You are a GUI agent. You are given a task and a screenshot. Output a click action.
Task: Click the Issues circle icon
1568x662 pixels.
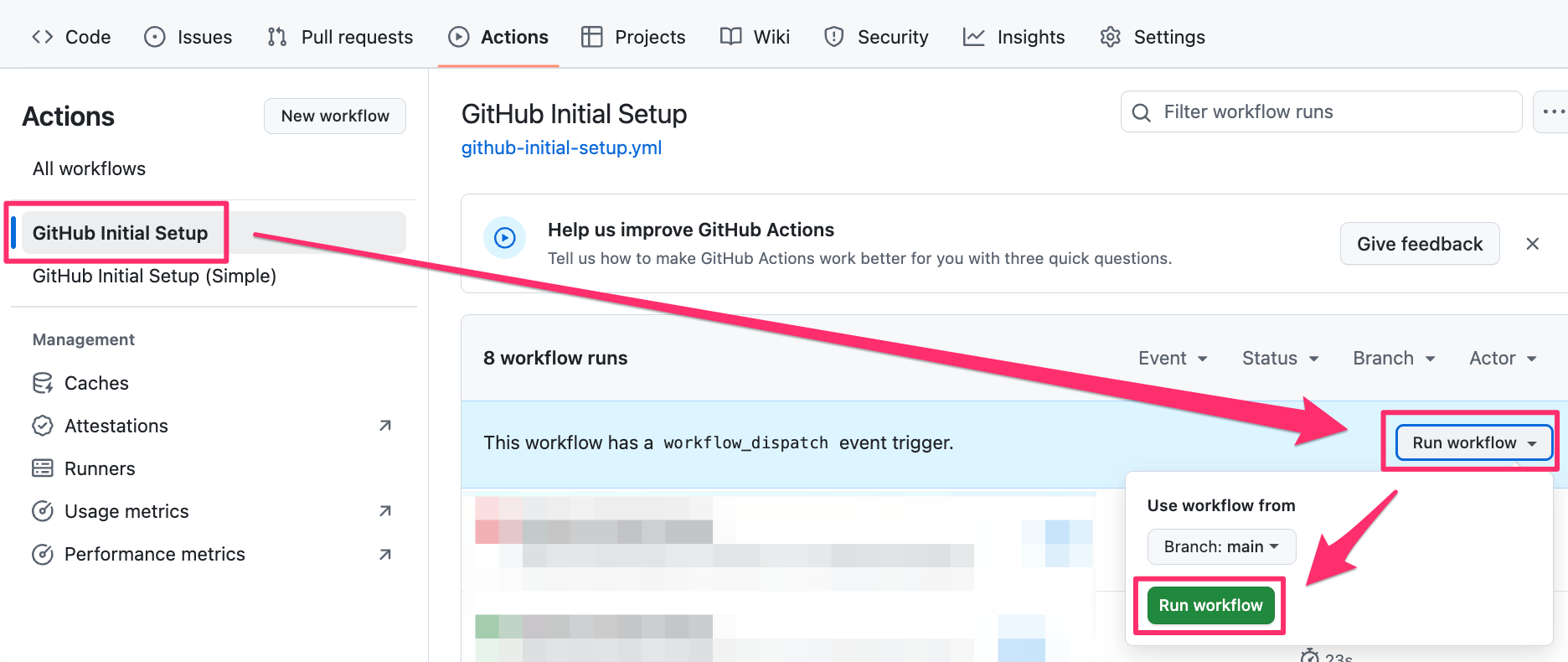coord(155,37)
